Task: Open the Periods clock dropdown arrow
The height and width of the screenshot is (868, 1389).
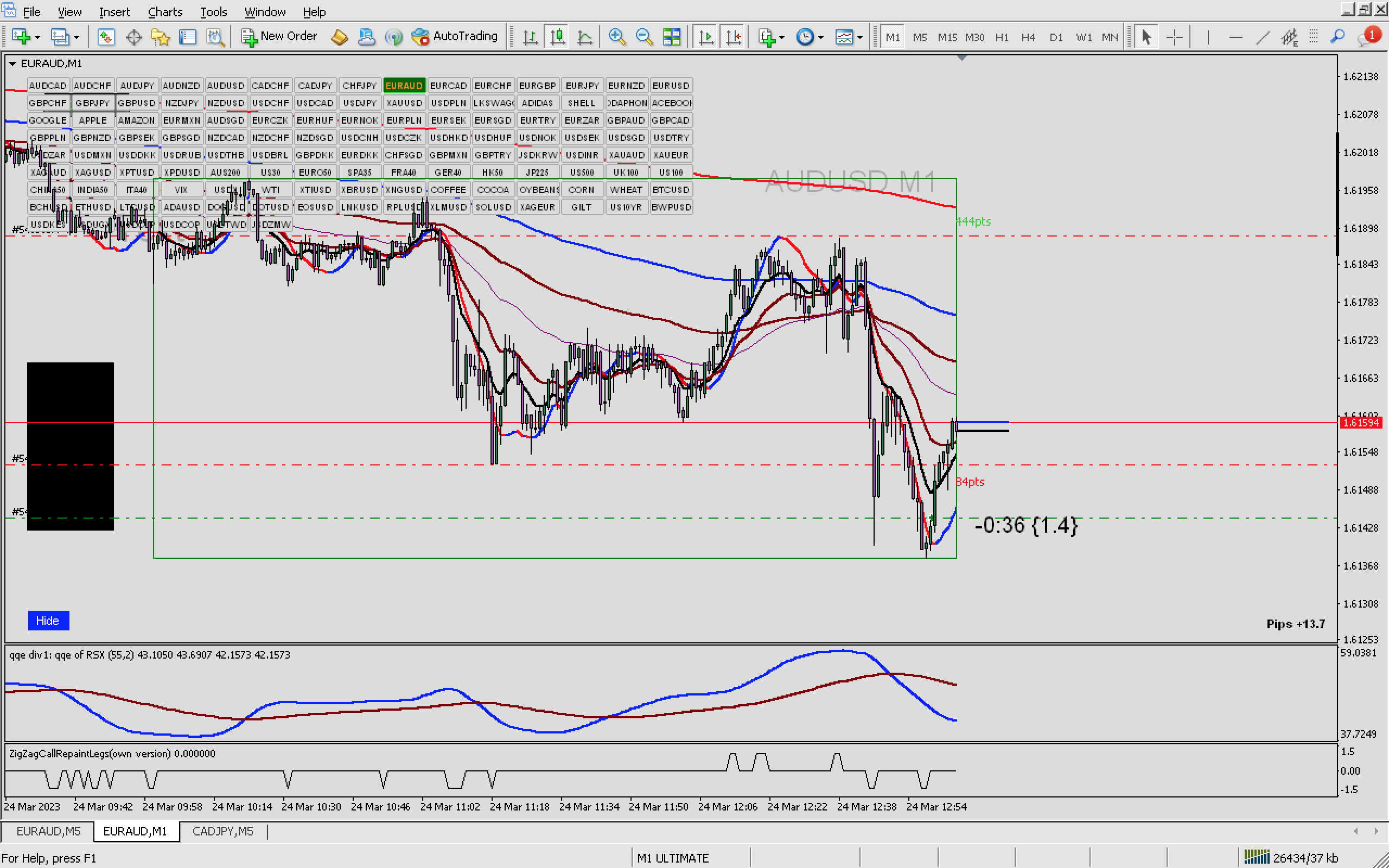Action: pos(821,38)
